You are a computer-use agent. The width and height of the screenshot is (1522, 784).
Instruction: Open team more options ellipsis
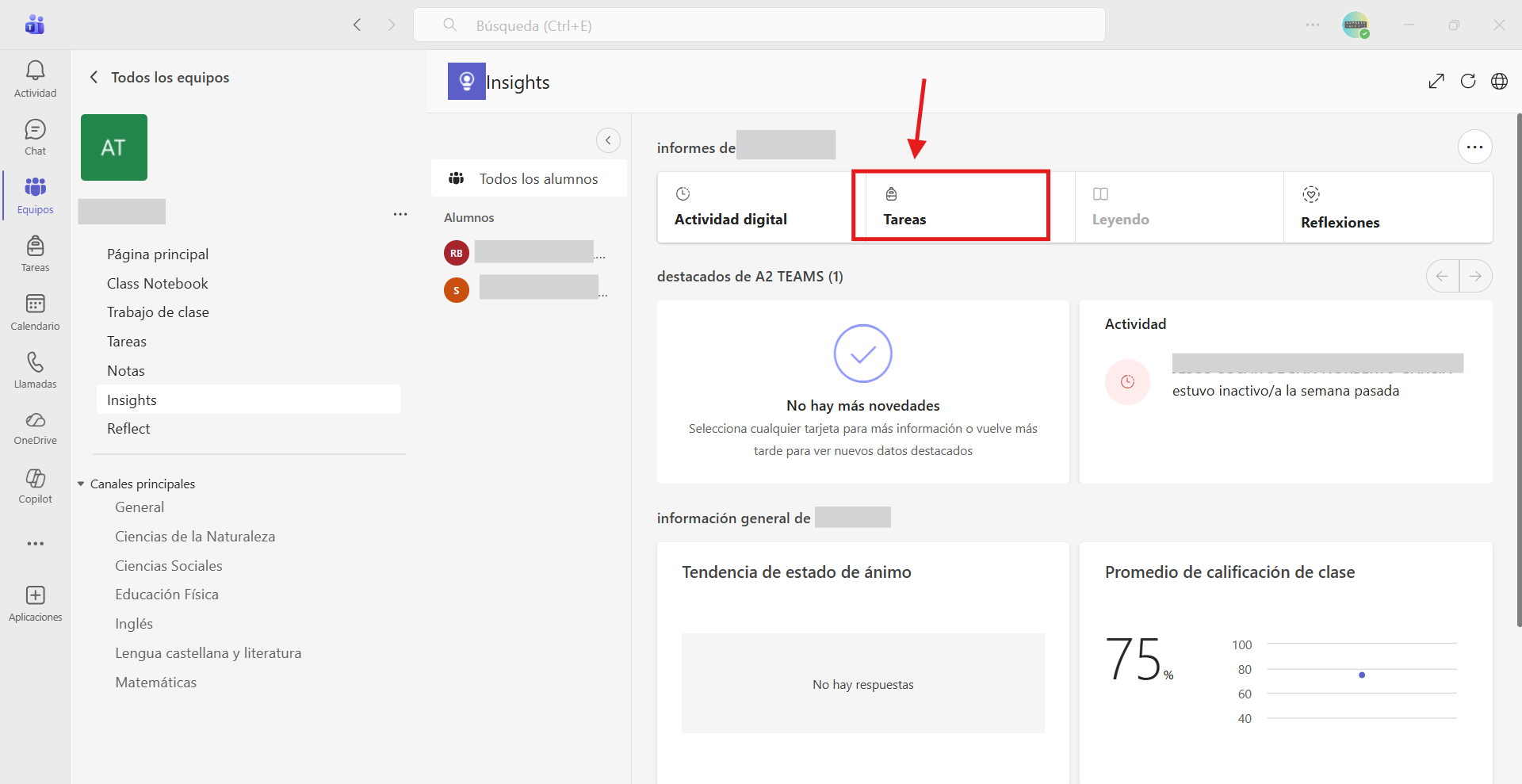400,214
